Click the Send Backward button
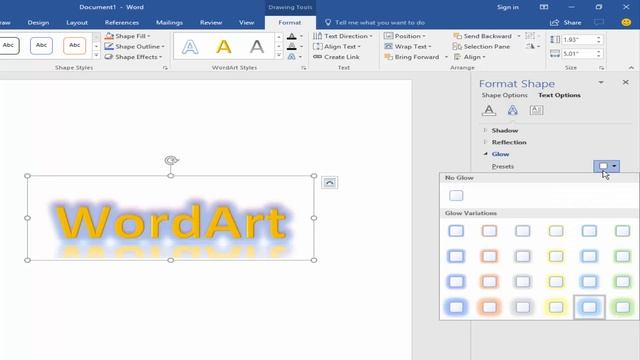640x360 pixels. 482,36
